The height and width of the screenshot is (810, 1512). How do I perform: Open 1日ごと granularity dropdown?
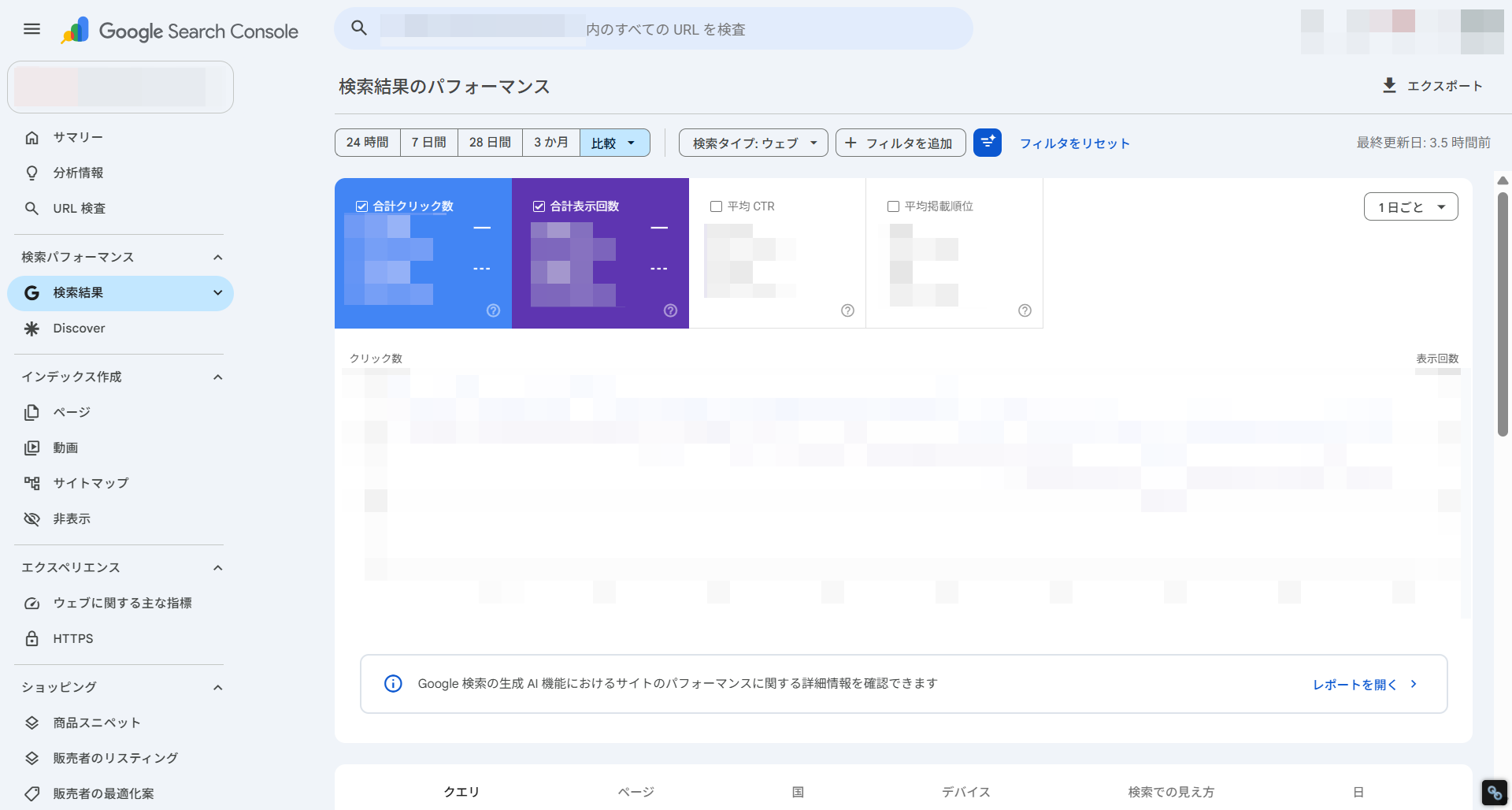point(1411,206)
